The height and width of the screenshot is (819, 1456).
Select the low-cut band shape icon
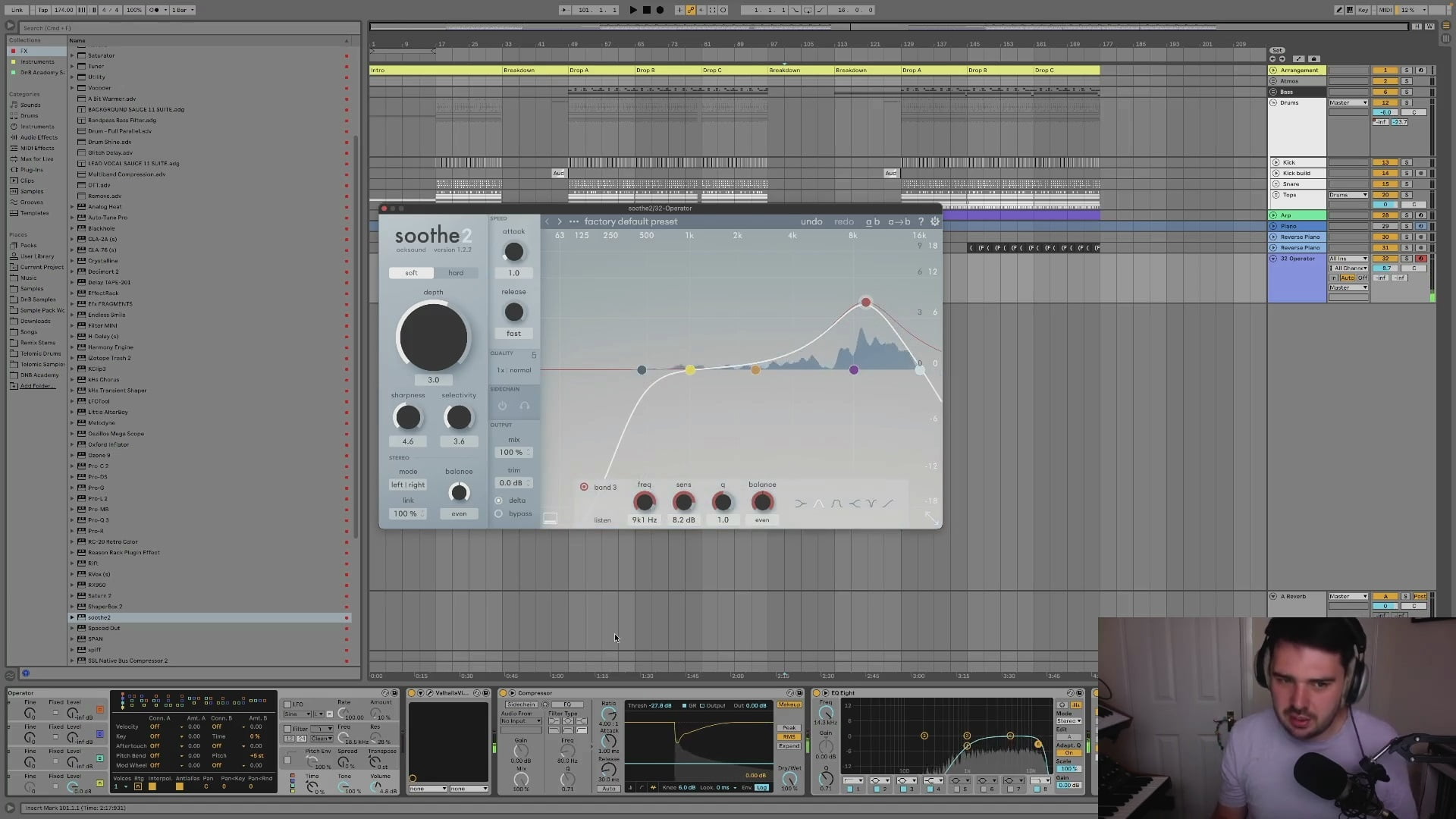[x=801, y=504]
